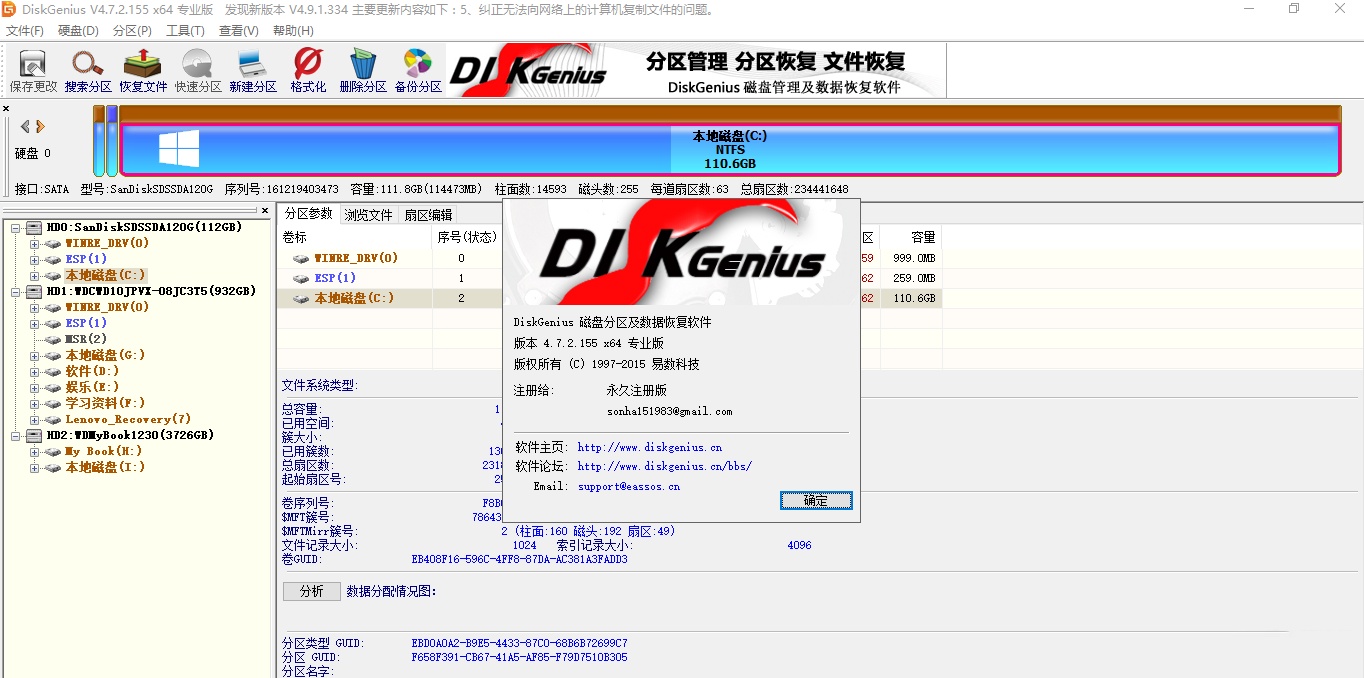Screen dimensions: 1364x678
Task: Launch the Recover Files (恢复文件) tool
Action: [x=143, y=70]
